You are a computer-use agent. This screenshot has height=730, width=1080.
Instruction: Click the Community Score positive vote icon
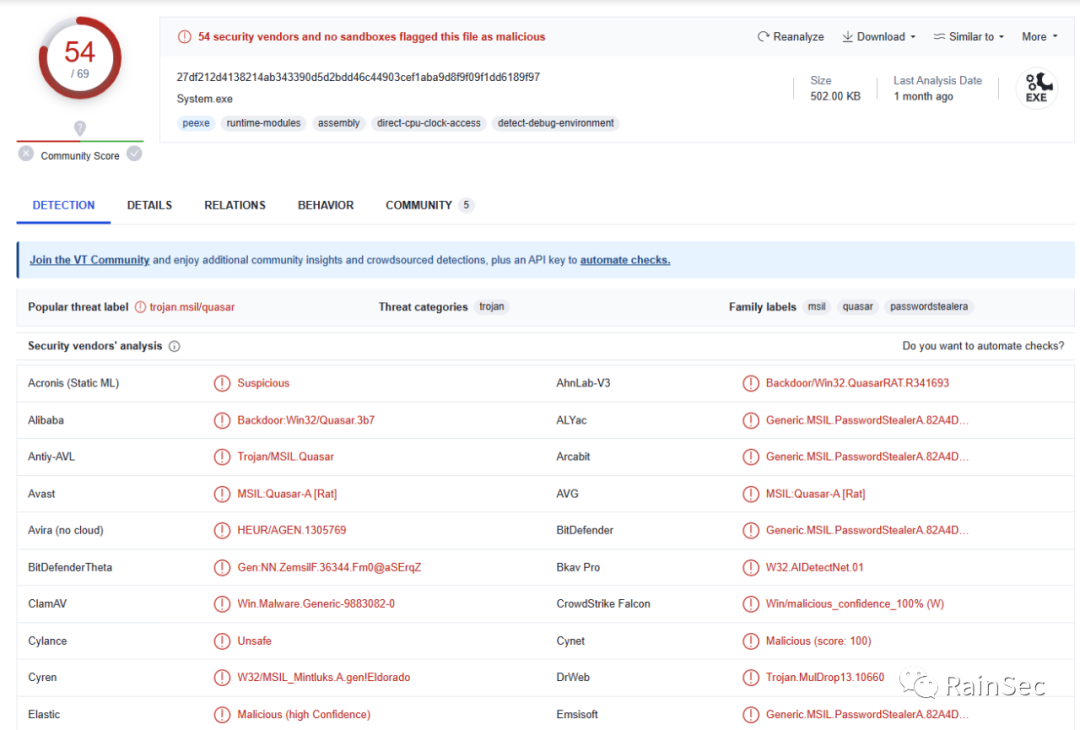tap(135, 154)
